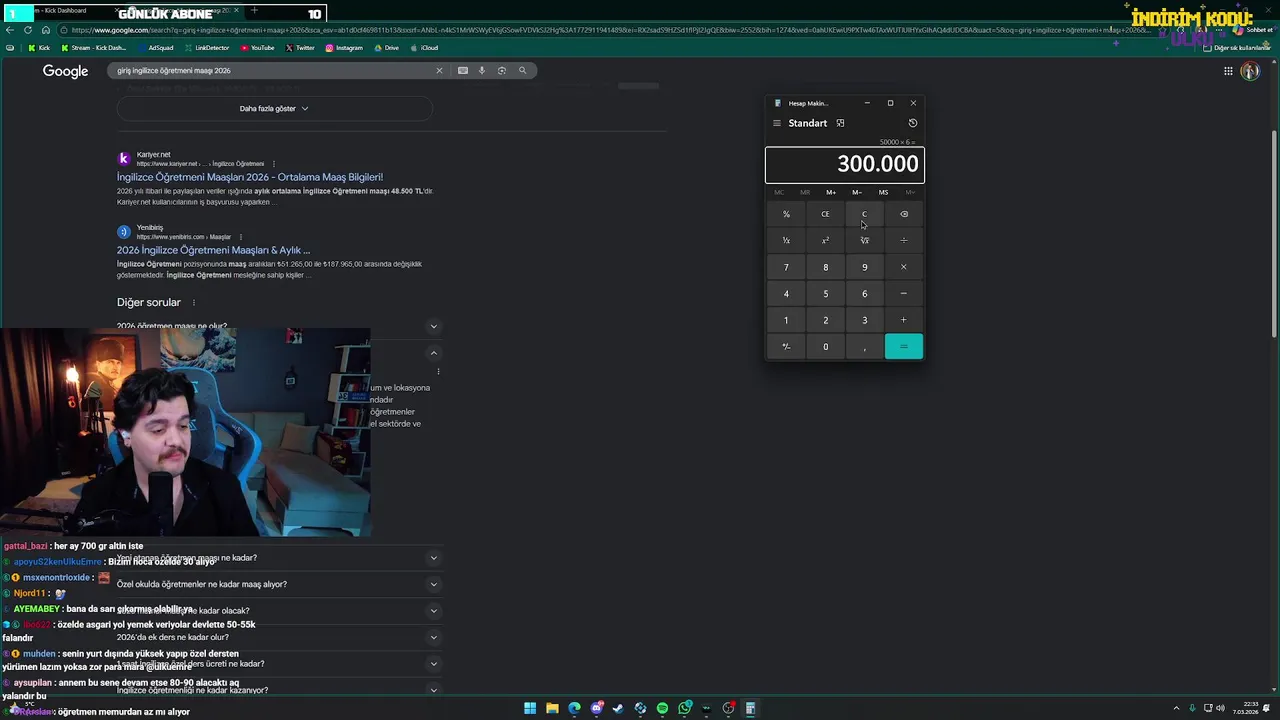Open calculator navigation hamburger menu
Screen dimensions: 1280x720
coord(777,123)
